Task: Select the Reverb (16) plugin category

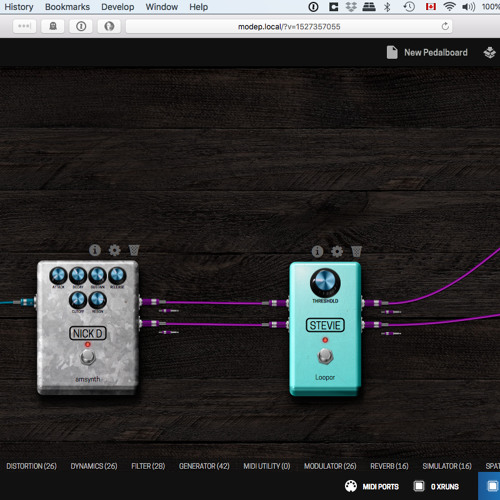Action: (389, 466)
